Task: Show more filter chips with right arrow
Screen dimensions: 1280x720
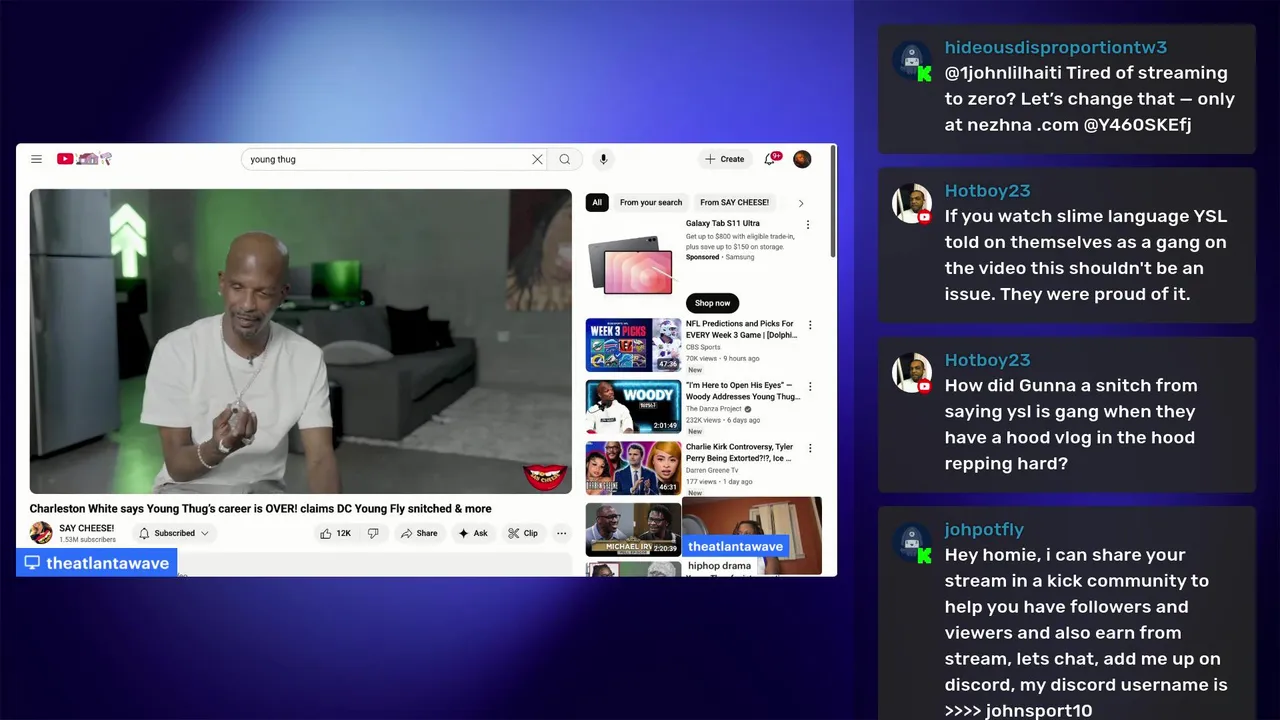Action: click(801, 203)
